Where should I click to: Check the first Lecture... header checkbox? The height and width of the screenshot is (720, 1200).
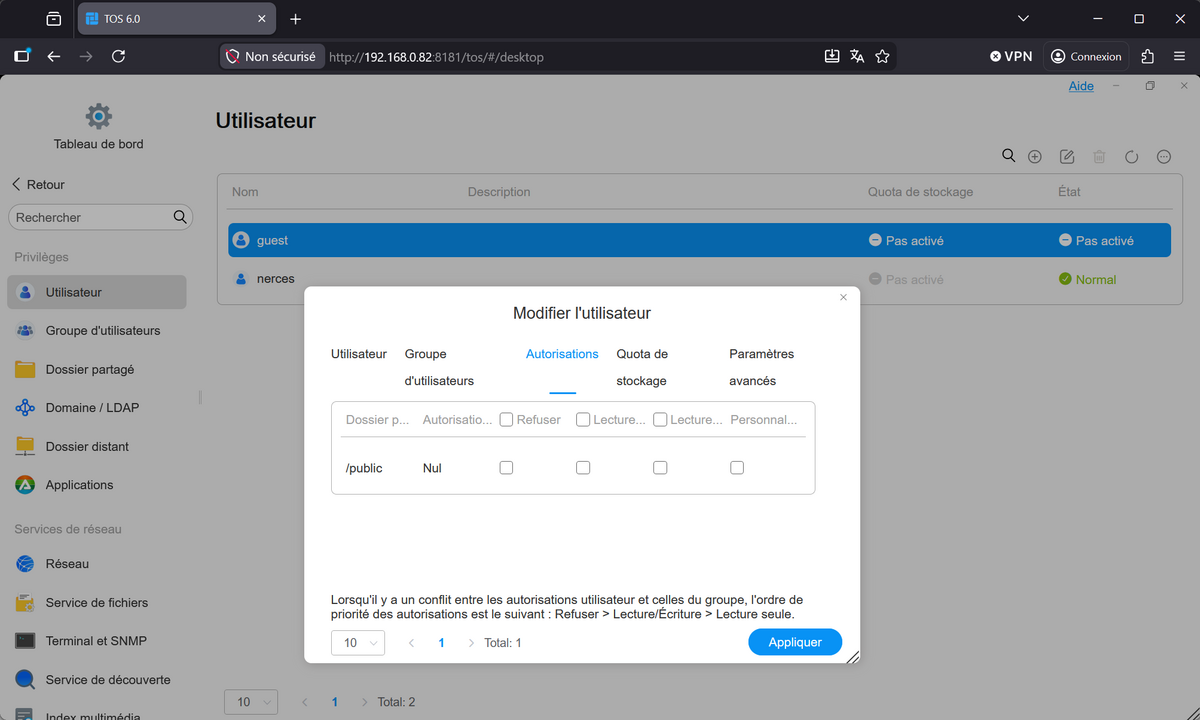click(583, 420)
